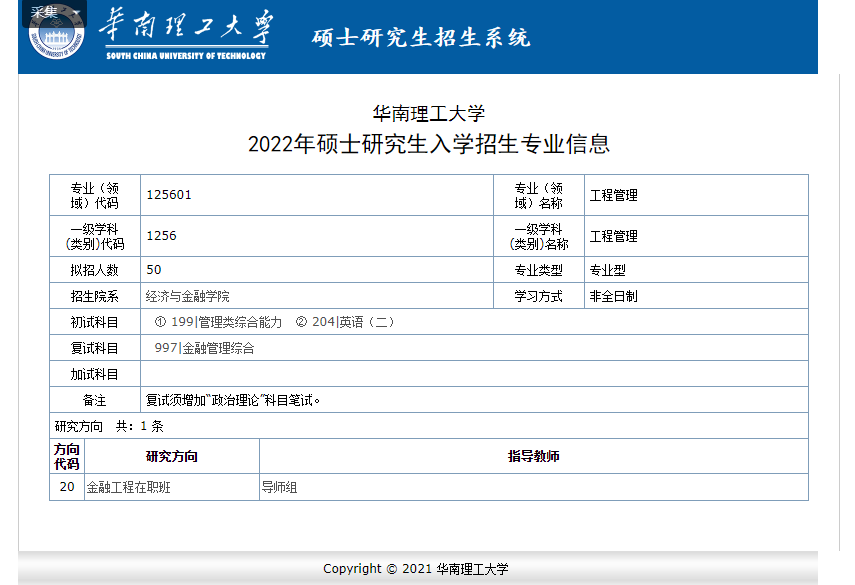Image resolution: width=855 pixels, height=585 pixels.
Task: Click the 备注 label cell
Action: (95, 401)
